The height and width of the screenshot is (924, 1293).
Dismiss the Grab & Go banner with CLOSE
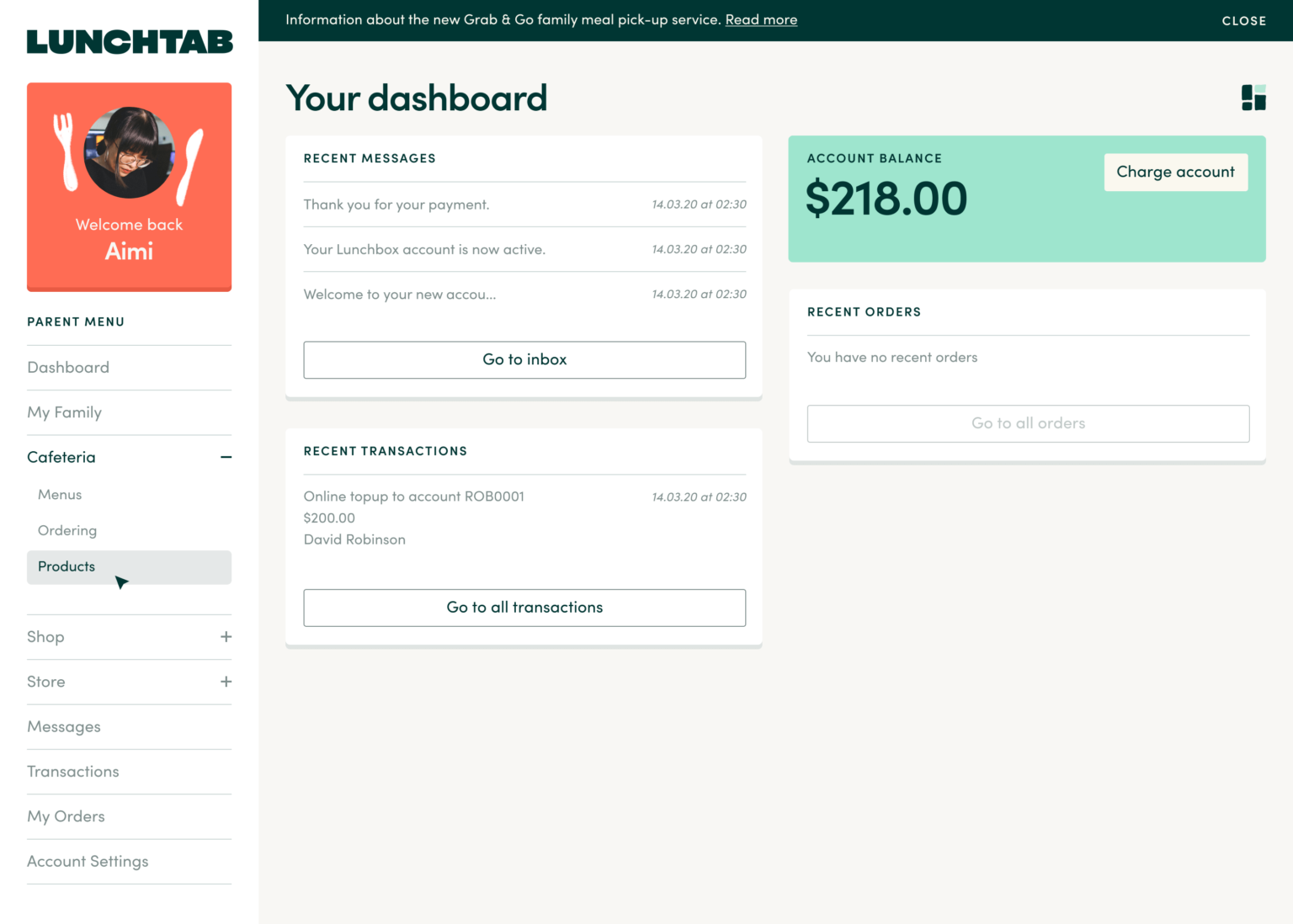[x=1243, y=20]
